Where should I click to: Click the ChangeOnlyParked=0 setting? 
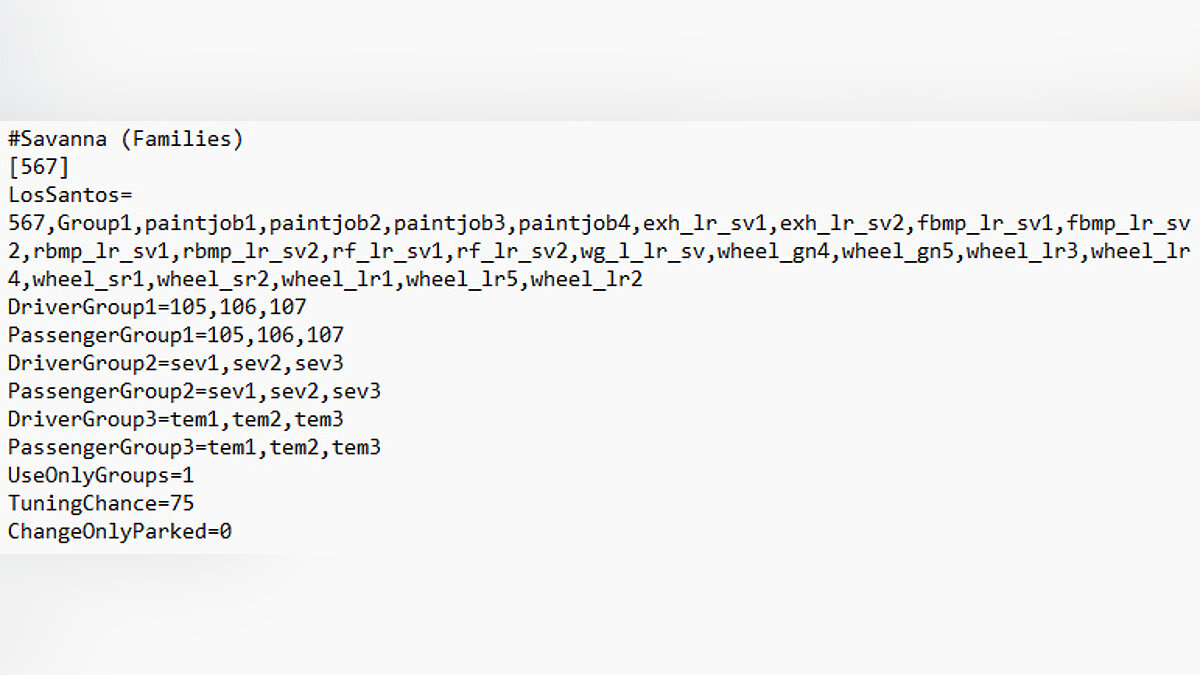120,531
